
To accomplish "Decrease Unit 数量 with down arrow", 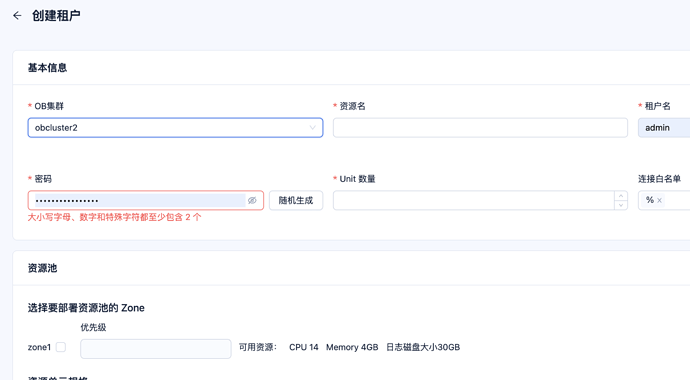I will (621, 205).
